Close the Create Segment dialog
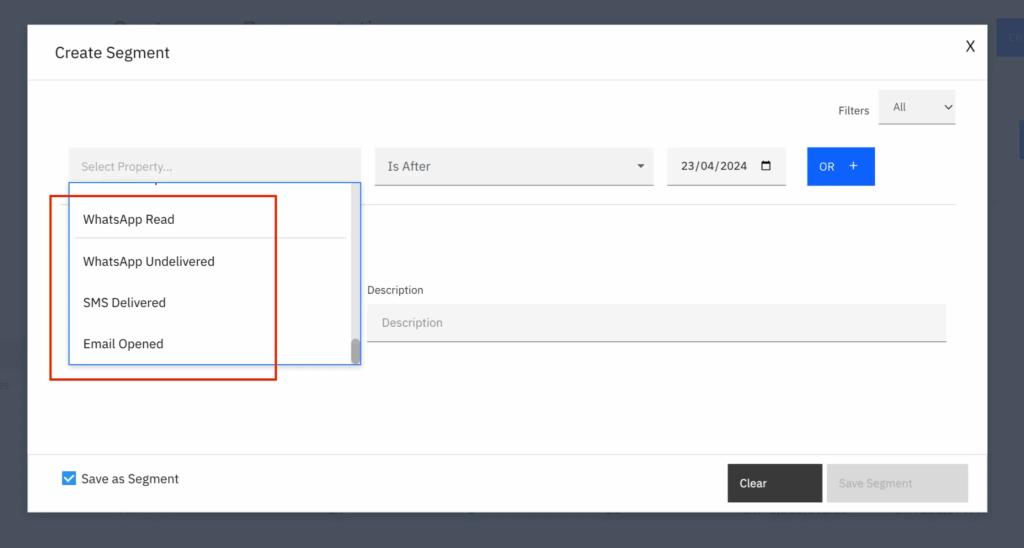The height and width of the screenshot is (548, 1024). [969, 47]
